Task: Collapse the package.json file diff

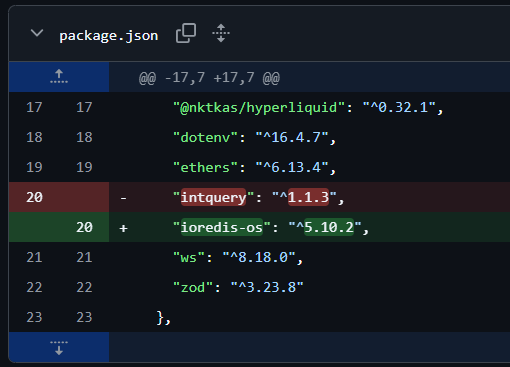Action: [x=37, y=33]
